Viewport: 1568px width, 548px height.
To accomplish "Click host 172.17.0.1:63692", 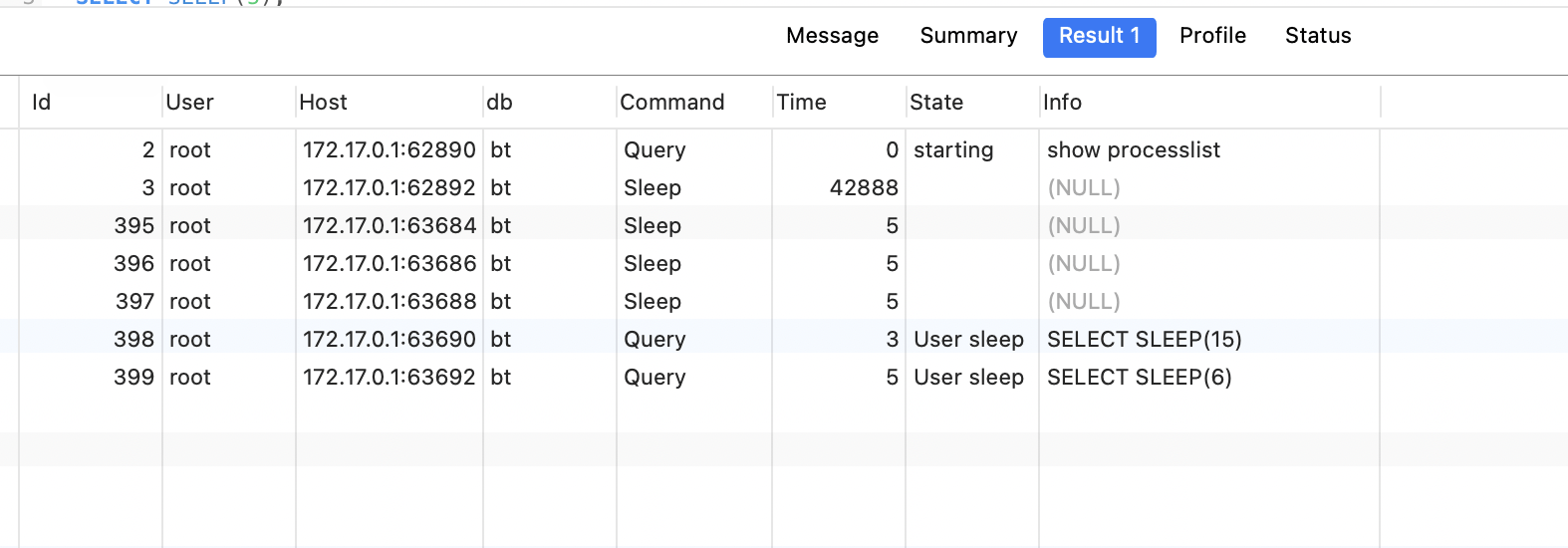I will 390,378.
